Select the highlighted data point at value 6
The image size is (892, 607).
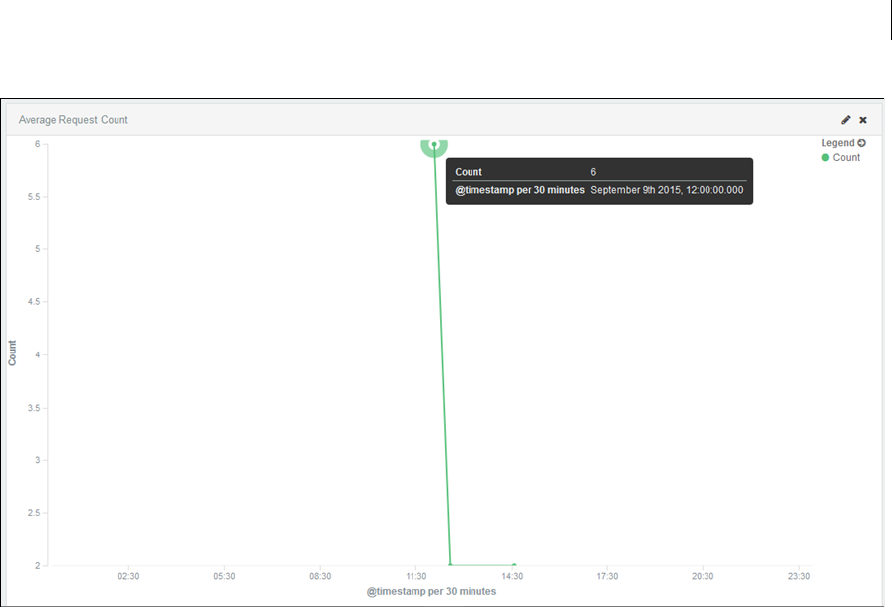[434, 144]
